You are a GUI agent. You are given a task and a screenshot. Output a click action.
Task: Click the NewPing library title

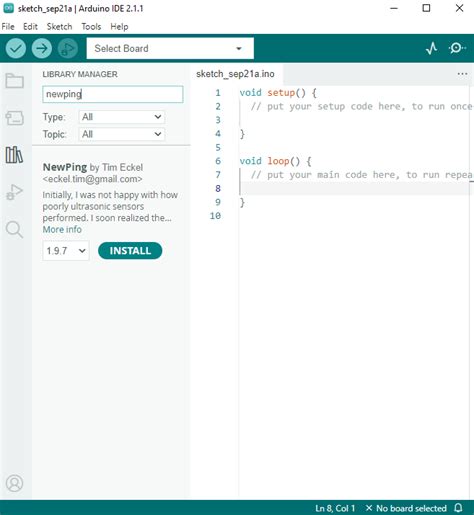(65, 167)
